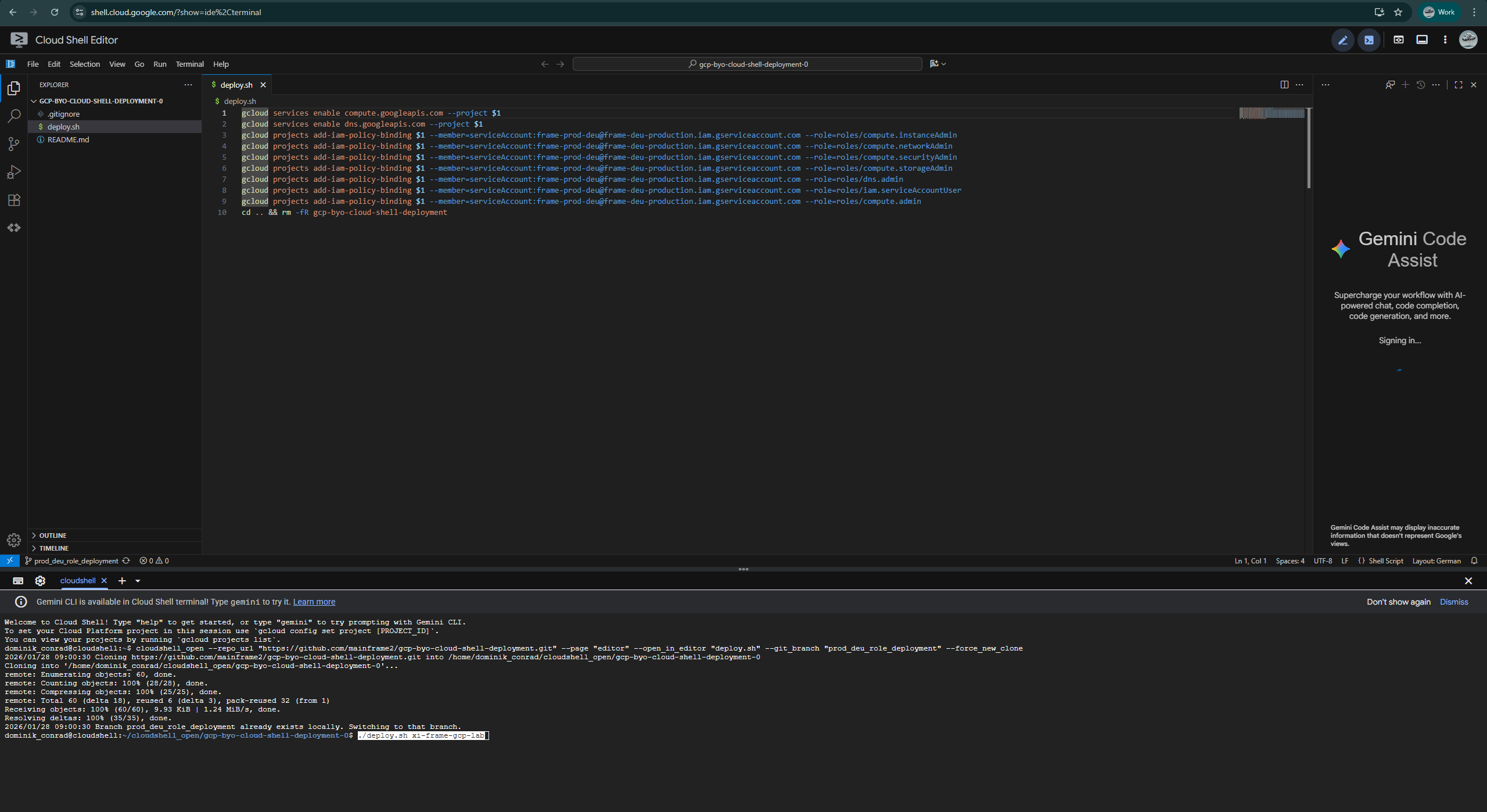
Task: Select the cloudshell terminal tab
Action: click(77, 581)
